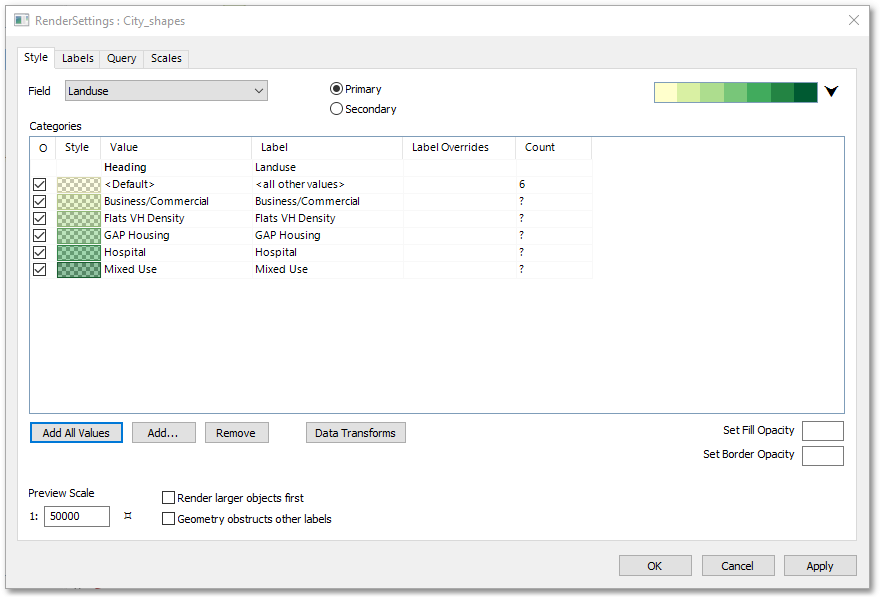Click the <all other values> label cell
Image resolution: width=881 pixels, height=600 pixels.
click(327, 184)
